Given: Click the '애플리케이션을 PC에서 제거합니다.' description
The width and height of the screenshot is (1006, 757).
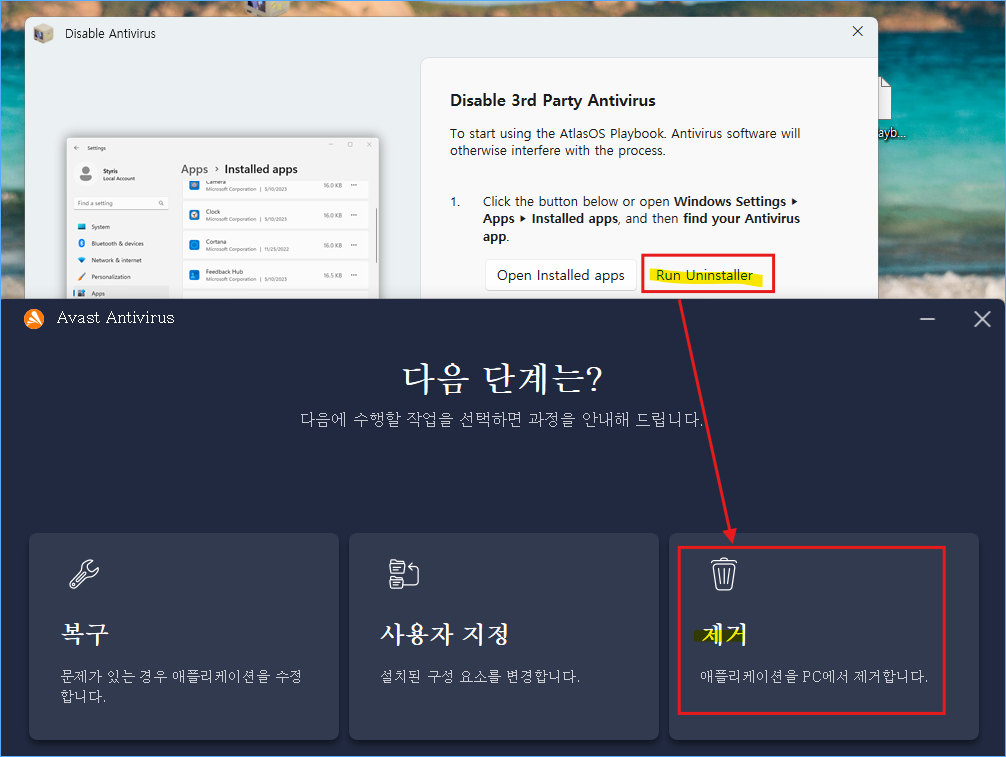Looking at the screenshot, I should (814, 676).
